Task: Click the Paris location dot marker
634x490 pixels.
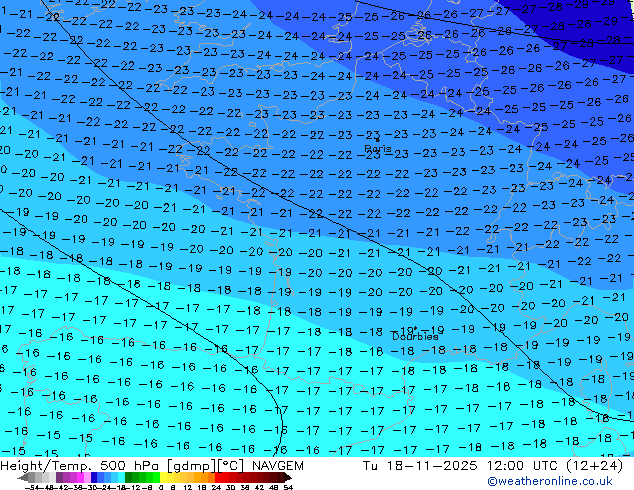Action: 378,140
